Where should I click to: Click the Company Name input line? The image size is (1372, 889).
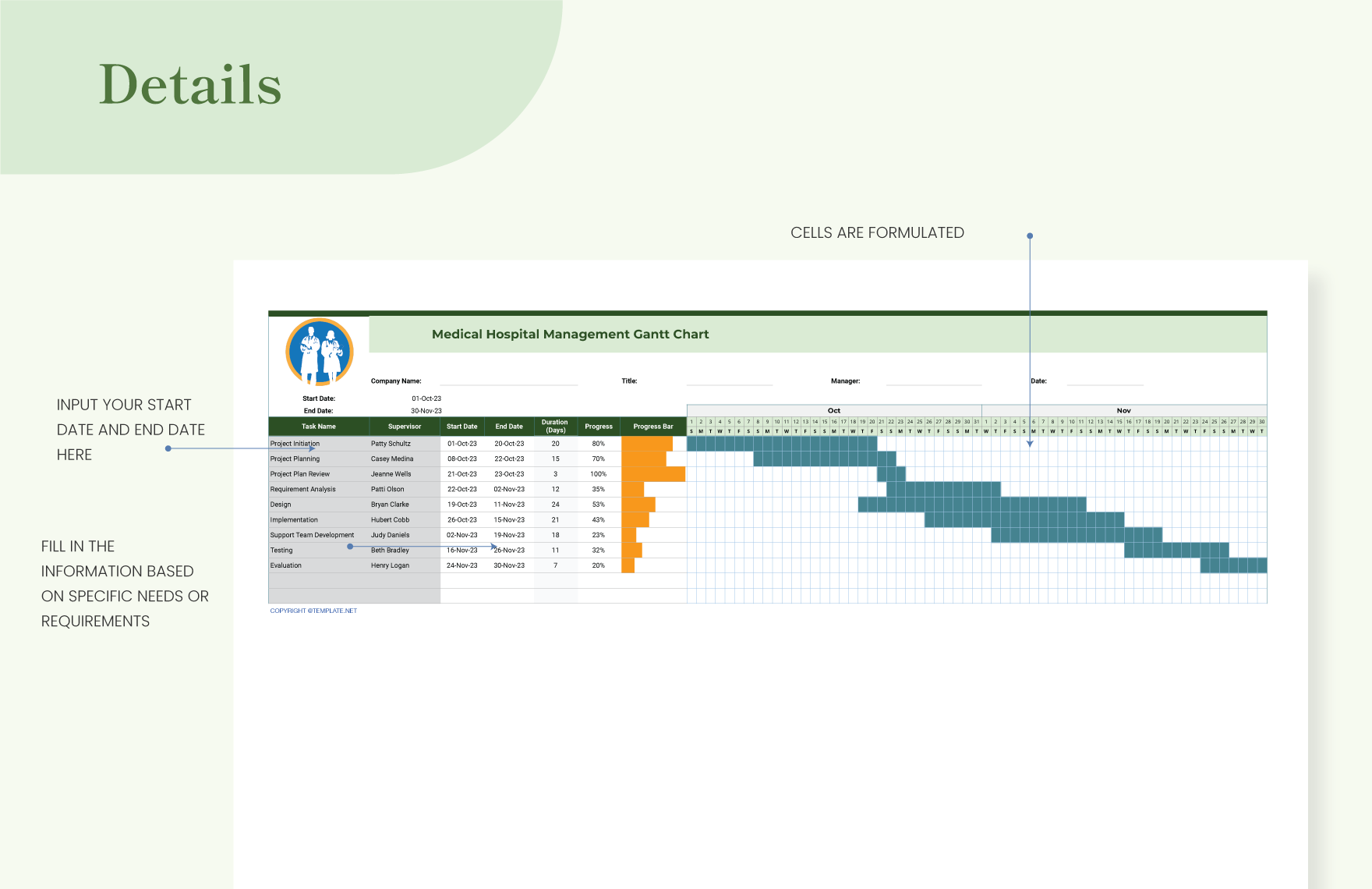tap(508, 381)
